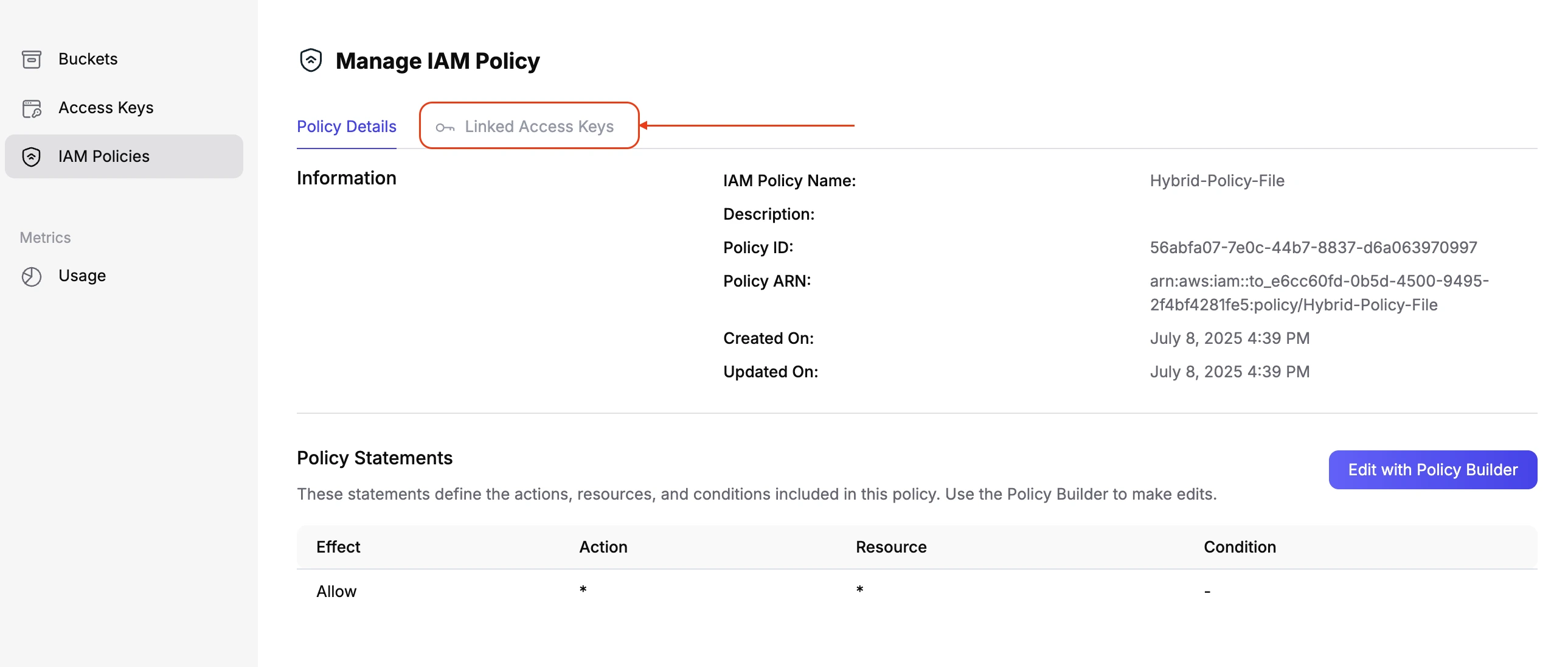Image resolution: width=1568 pixels, height=667 pixels.
Task: Click the shield icon beside Manage IAM Policy
Action: coord(310,60)
